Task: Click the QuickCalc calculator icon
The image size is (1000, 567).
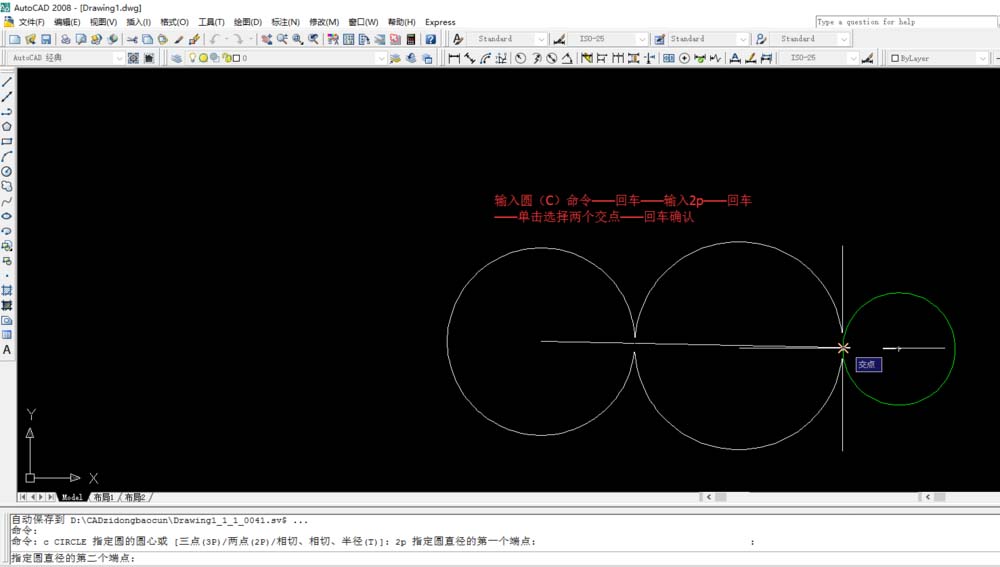Action: (x=411, y=40)
